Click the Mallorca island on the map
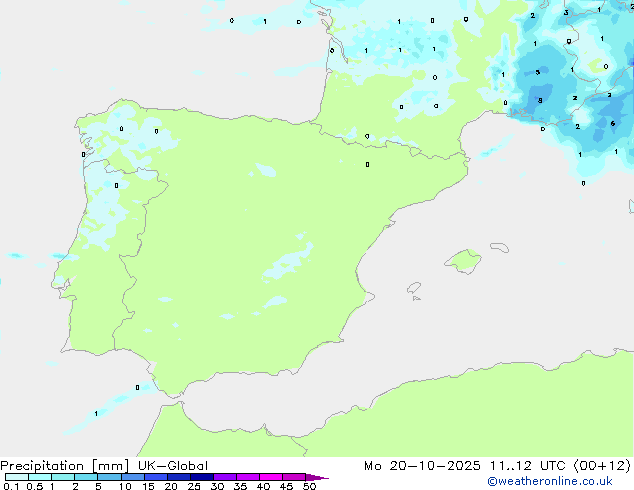 463,261
